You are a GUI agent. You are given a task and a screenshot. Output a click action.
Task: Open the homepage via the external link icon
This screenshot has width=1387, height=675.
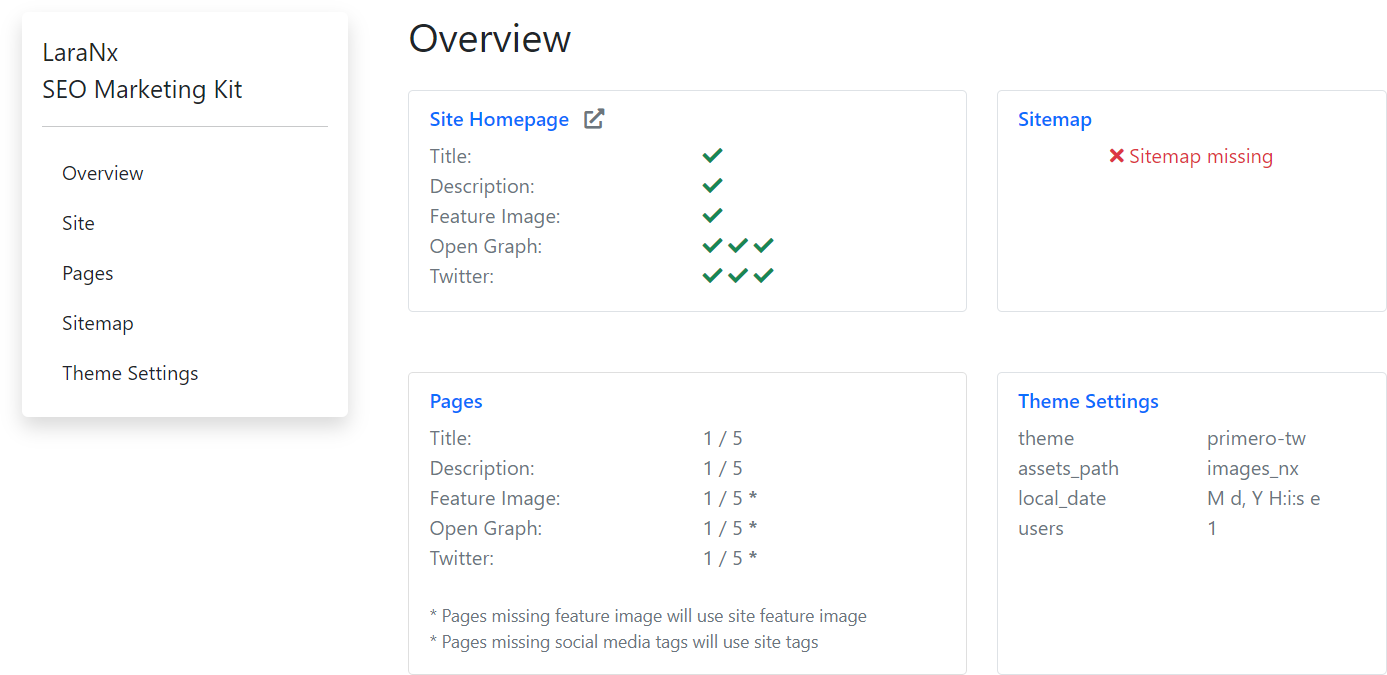(x=593, y=118)
